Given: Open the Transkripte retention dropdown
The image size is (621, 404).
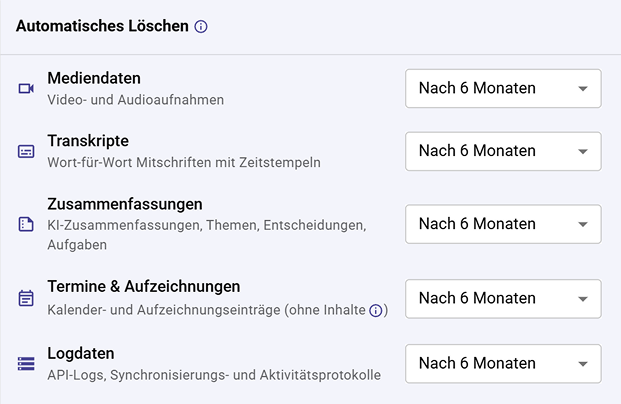Looking at the screenshot, I should click(502, 151).
